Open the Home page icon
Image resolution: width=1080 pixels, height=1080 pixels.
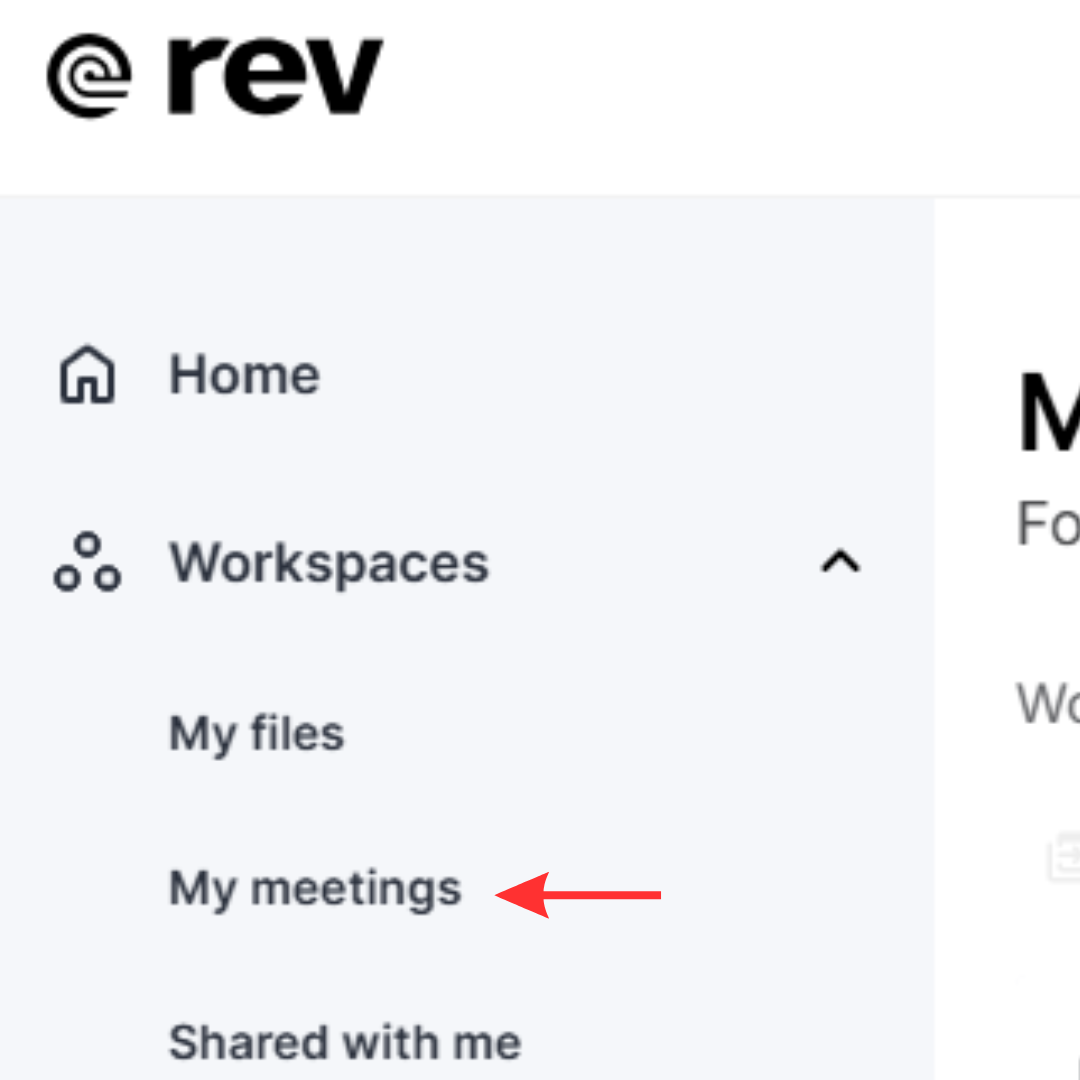87,374
